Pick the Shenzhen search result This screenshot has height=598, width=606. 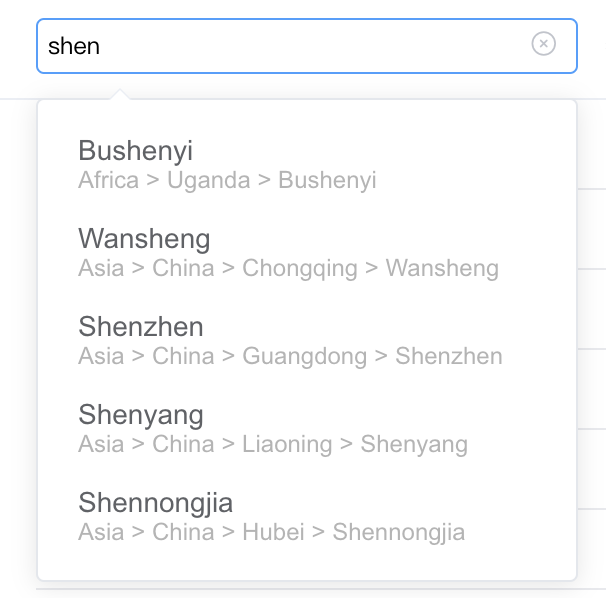click(141, 327)
